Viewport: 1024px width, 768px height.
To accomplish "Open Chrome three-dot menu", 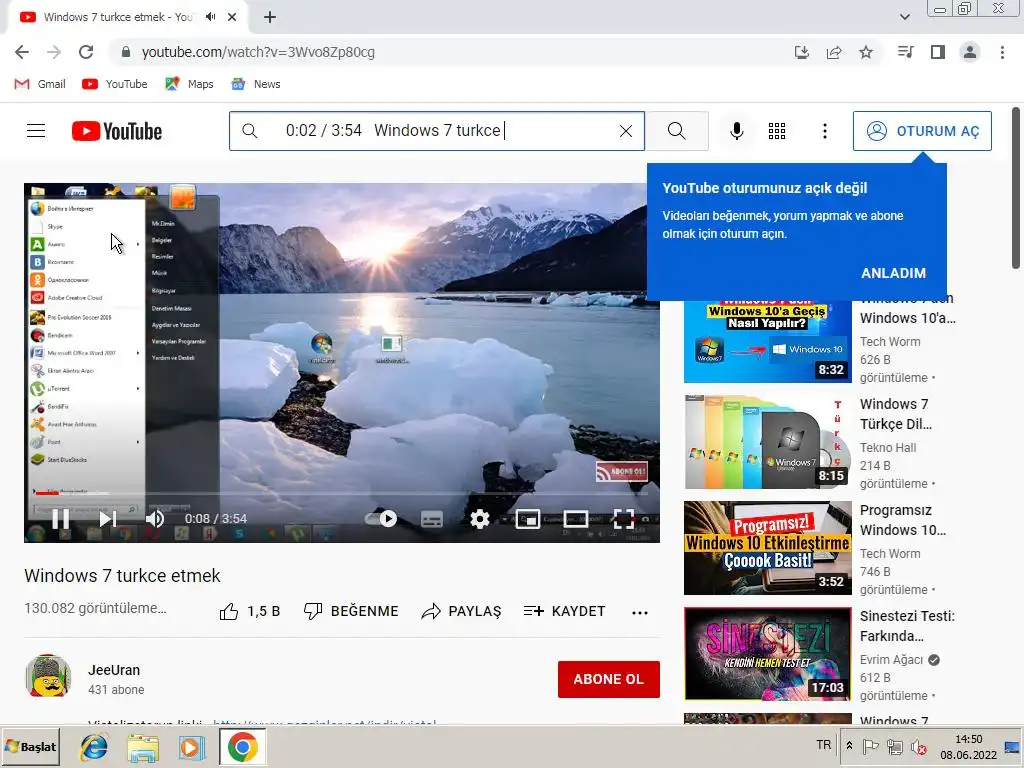I will pyautogui.click(x=1002, y=52).
